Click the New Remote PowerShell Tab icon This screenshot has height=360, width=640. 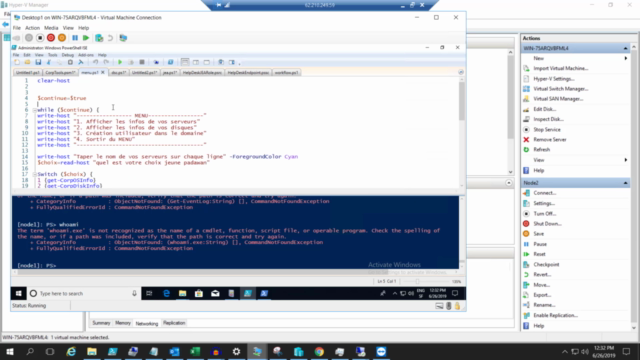pyautogui.click(x=156, y=62)
